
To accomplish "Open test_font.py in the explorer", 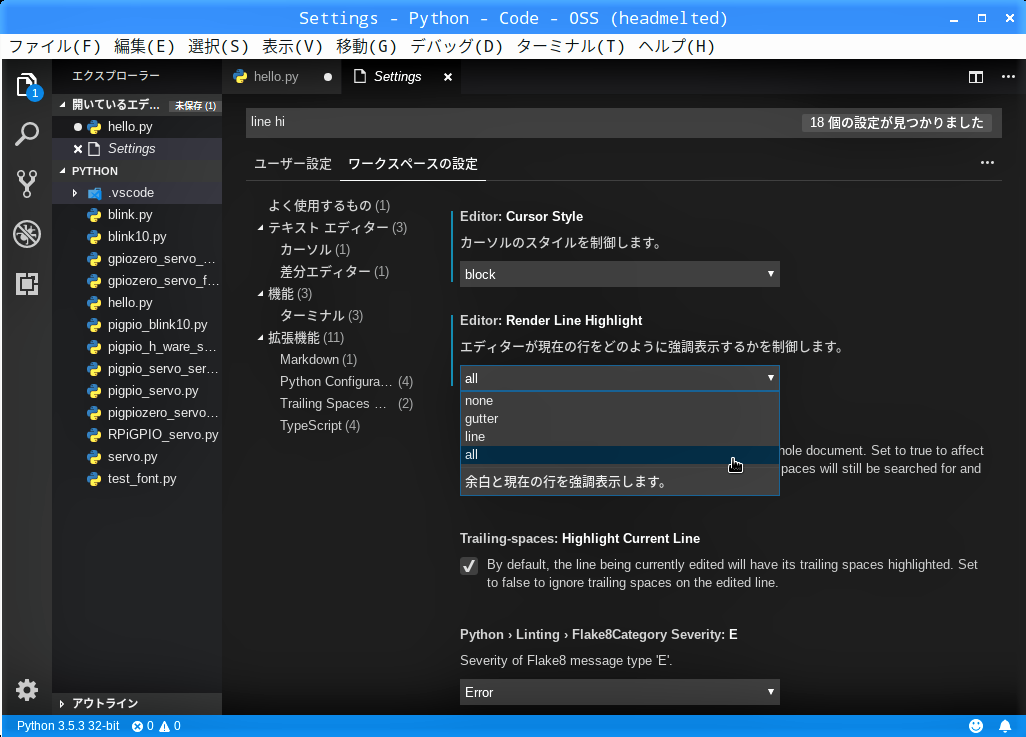I will coord(137,479).
